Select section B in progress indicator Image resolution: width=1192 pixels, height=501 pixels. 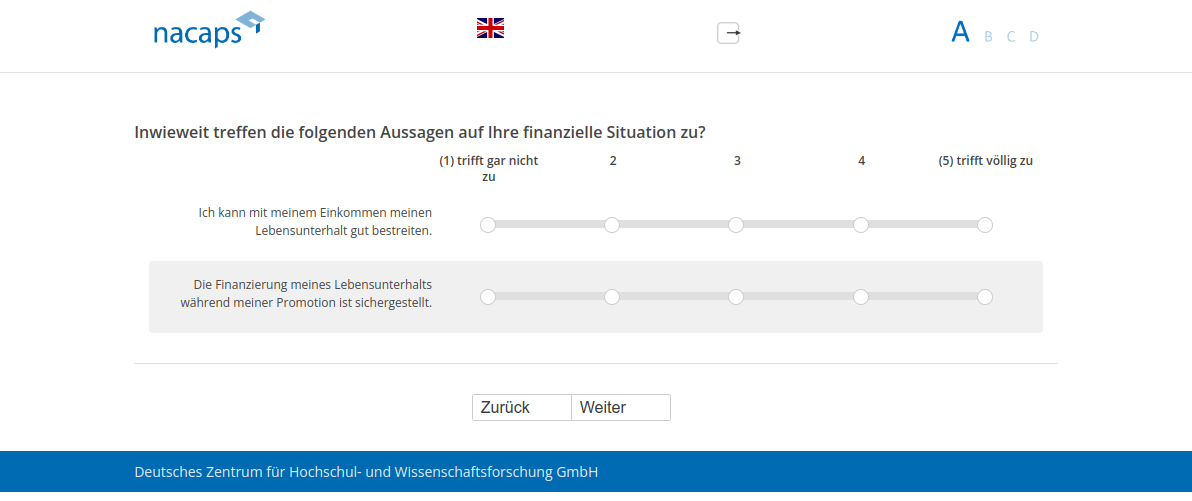pyautogui.click(x=988, y=37)
